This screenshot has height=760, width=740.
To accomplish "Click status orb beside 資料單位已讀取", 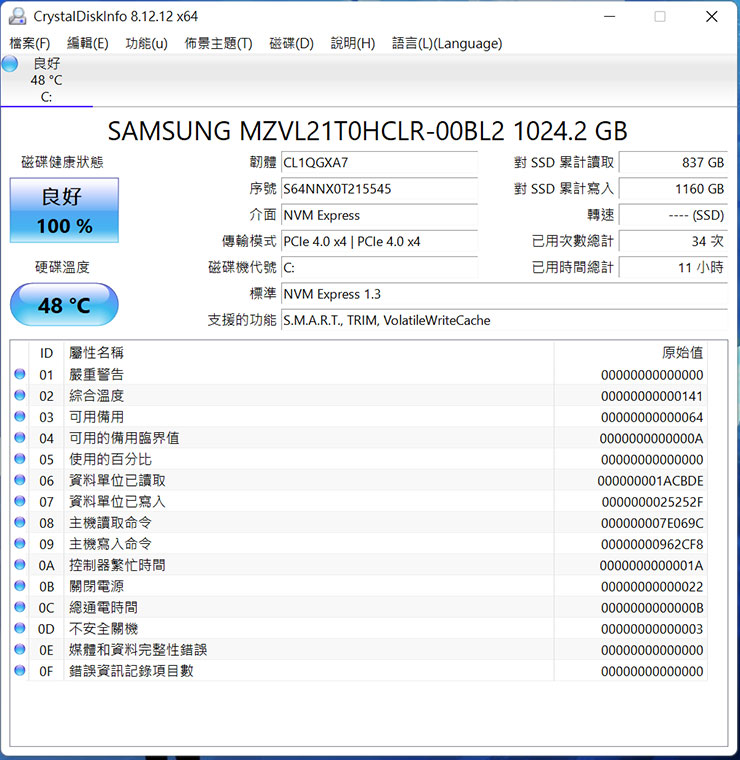I will point(20,481).
